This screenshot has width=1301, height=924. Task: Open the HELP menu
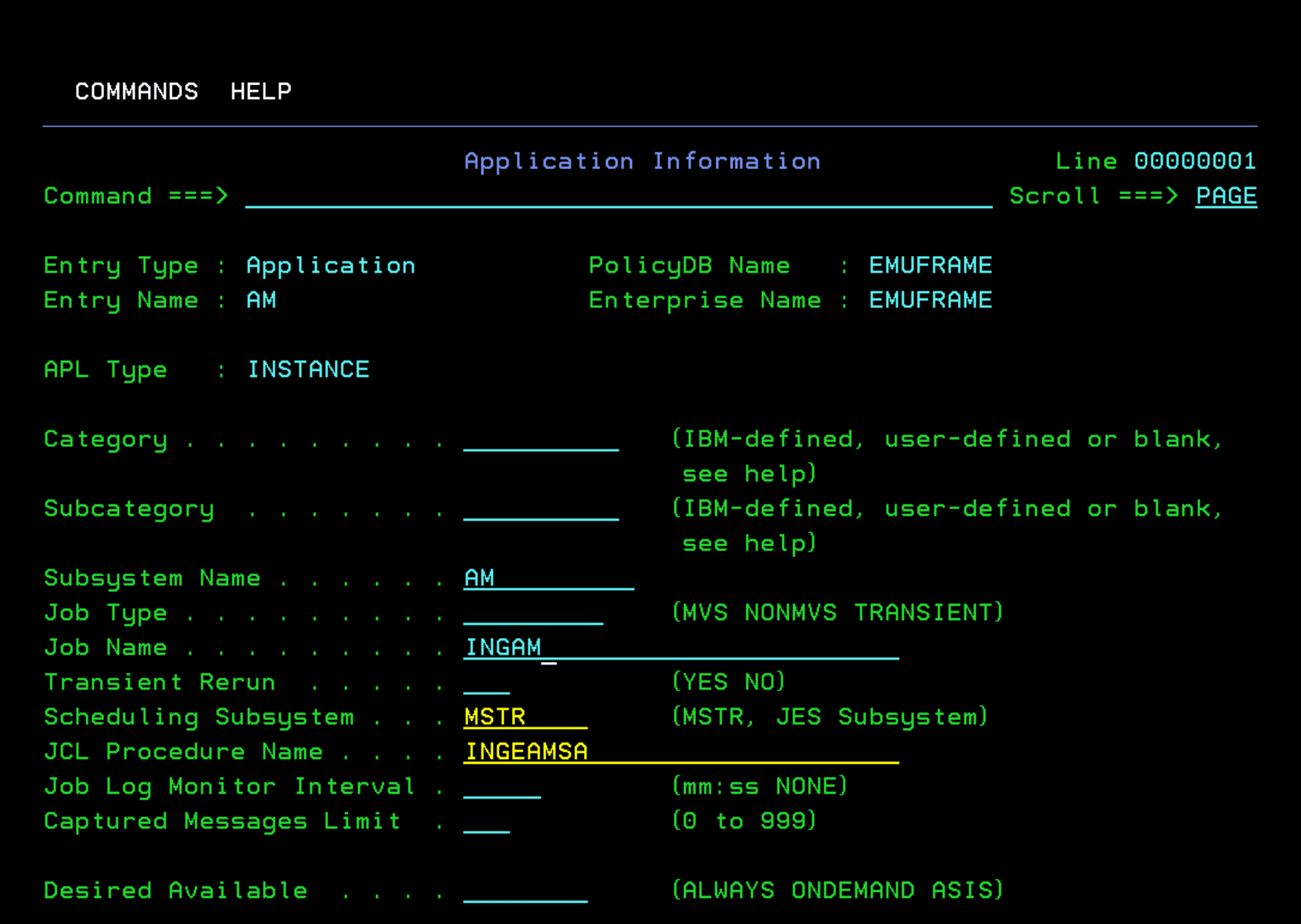260,91
